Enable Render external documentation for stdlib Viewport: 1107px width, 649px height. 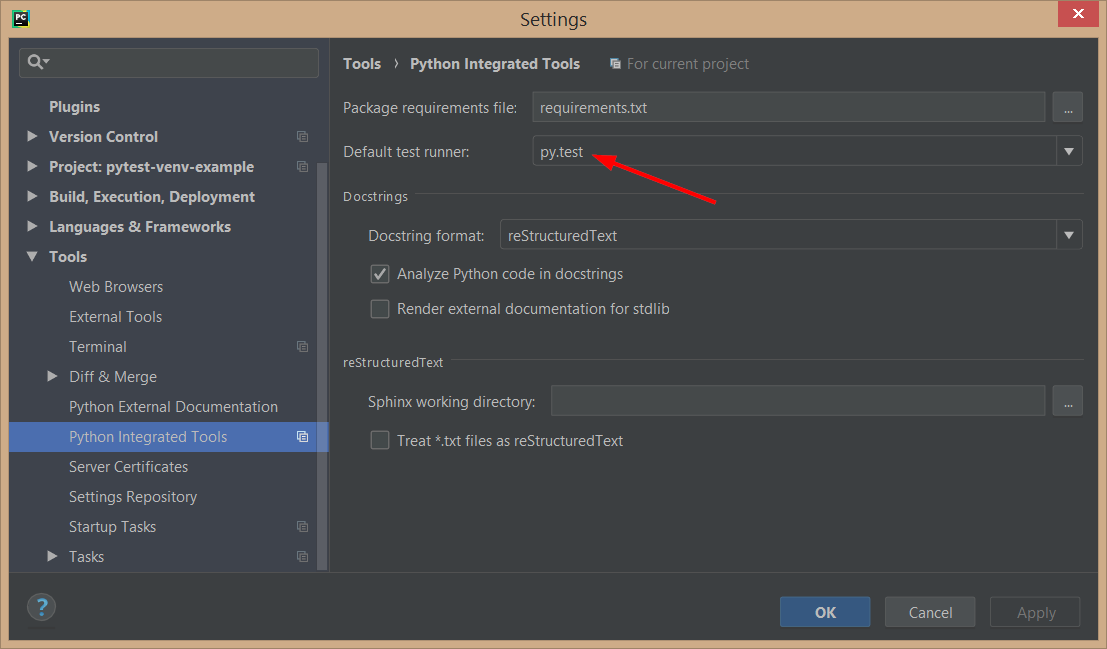380,309
